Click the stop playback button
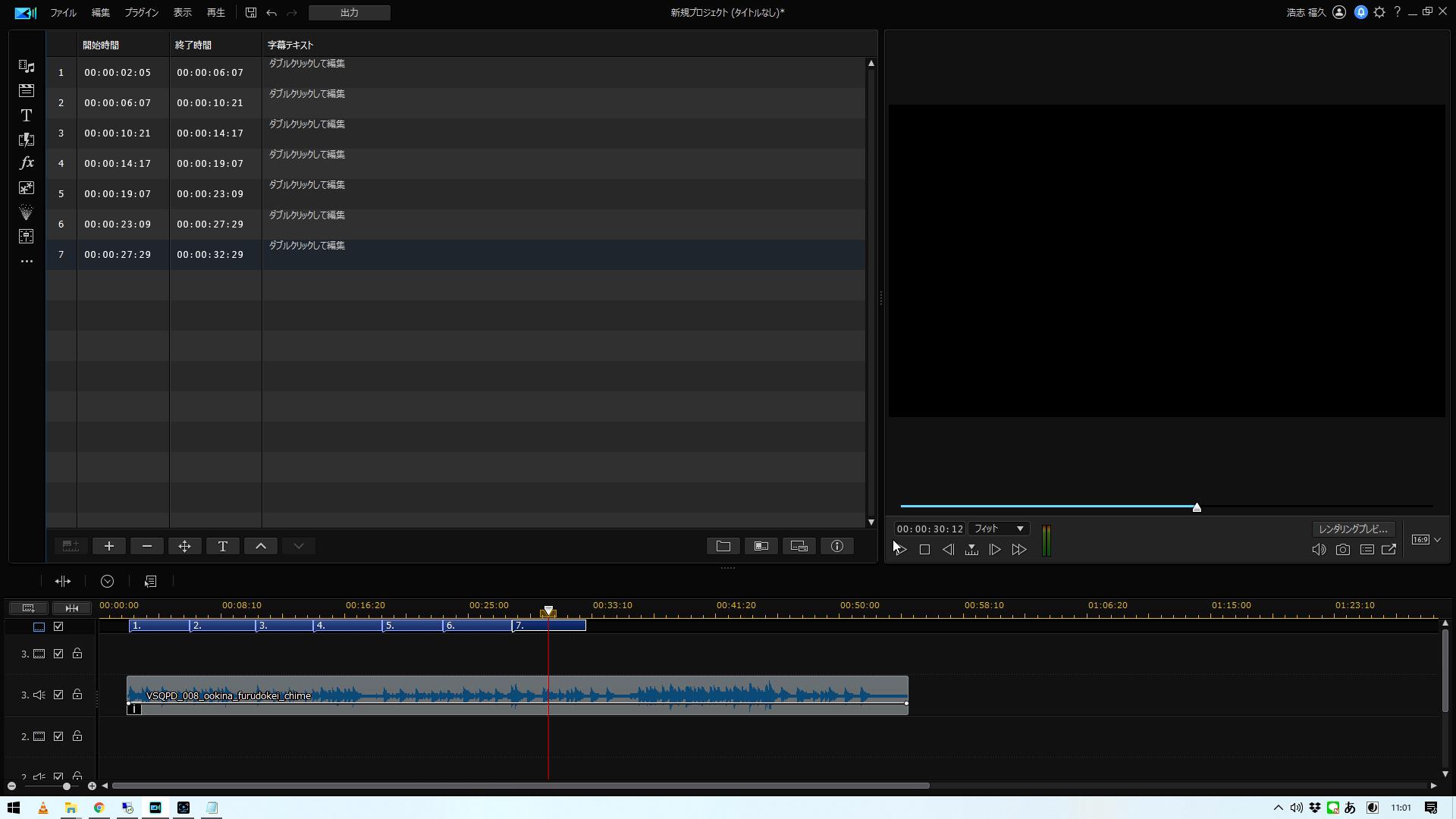The width and height of the screenshot is (1456, 819). pos(924,550)
